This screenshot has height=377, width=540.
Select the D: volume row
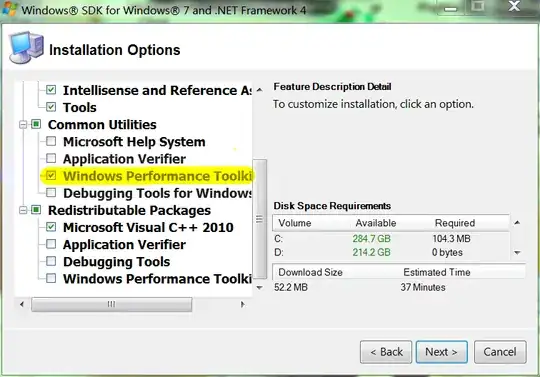pos(391,252)
